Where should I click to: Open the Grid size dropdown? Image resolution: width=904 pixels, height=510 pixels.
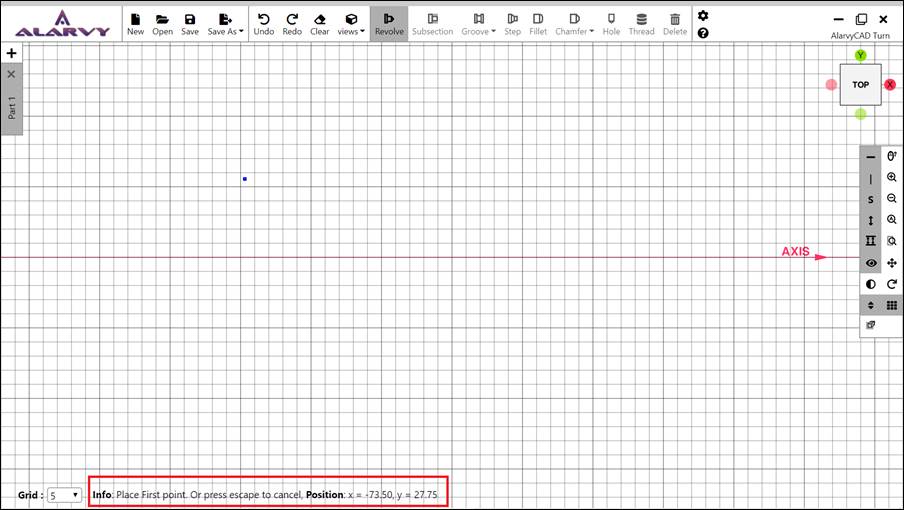64,495
